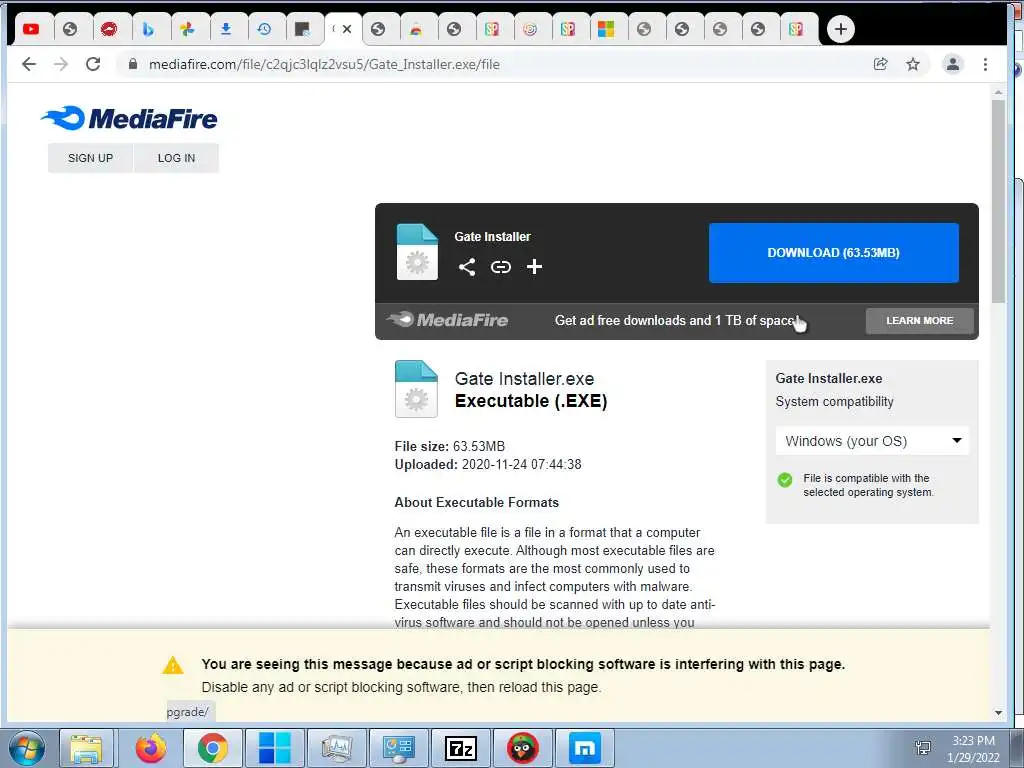Image resolution: width=1024 pixels, height=768 pixels.
Task: Click the MediaFire logo at top
Action: [129, 118]
